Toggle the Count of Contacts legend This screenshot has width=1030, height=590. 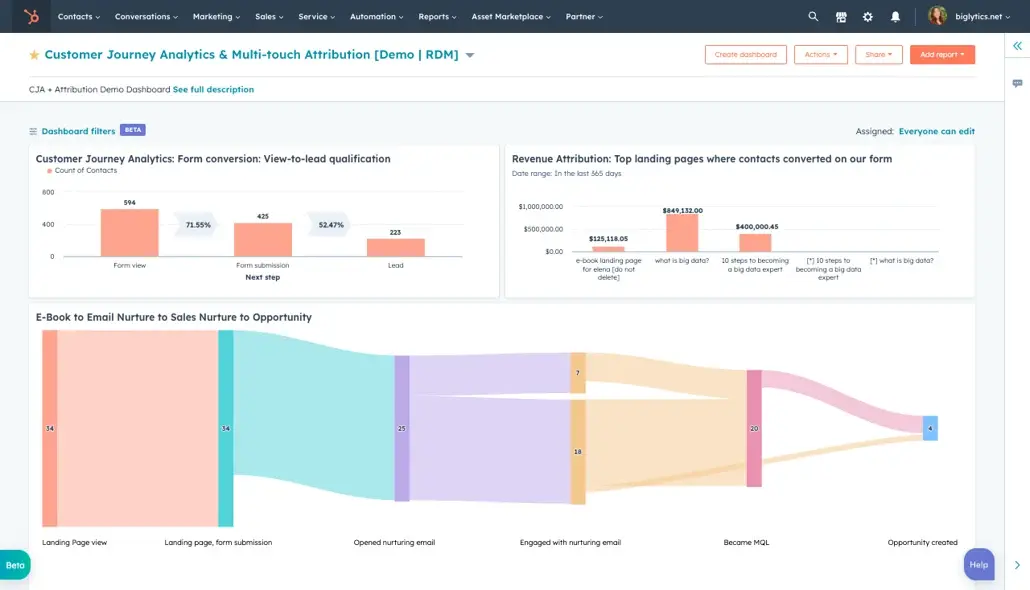pos(84,171)
